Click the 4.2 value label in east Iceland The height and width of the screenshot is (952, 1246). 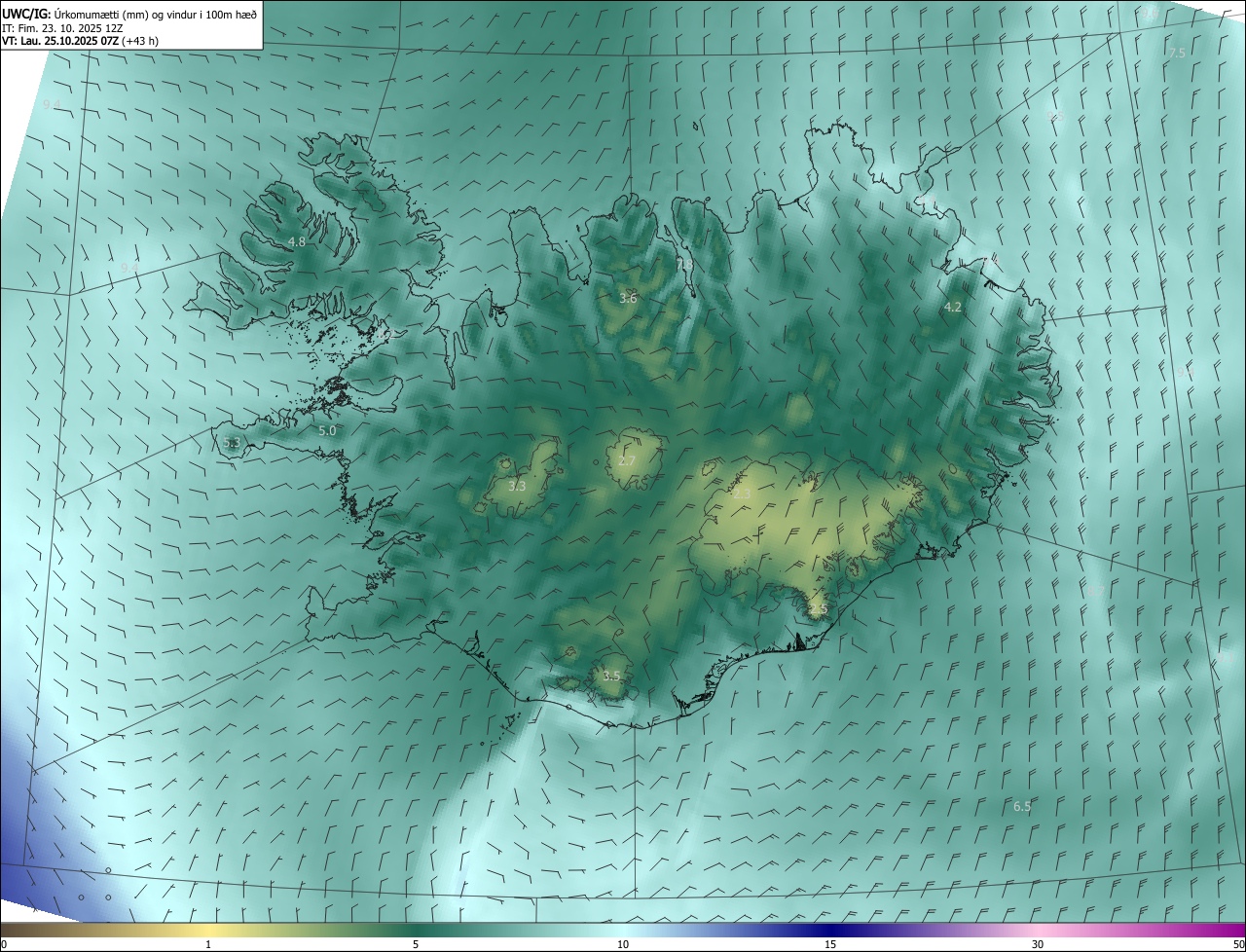click(953, 307)
